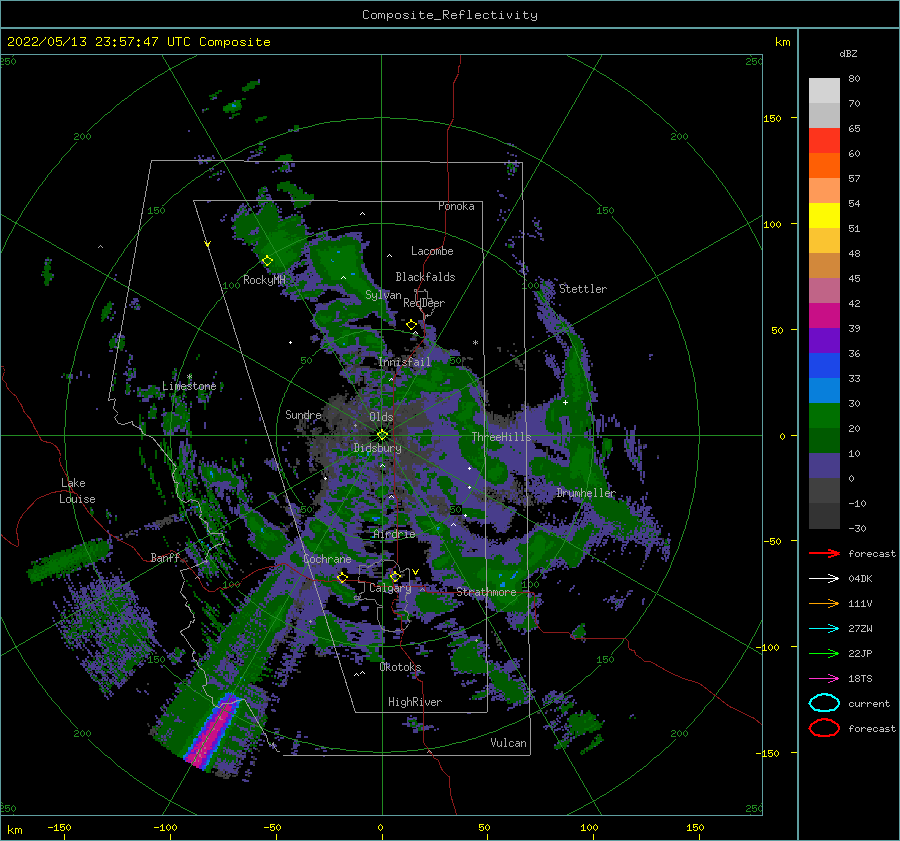Click the Sylvan label on map
The height and width of the screenshot is (841, 900).
point(383,295)
